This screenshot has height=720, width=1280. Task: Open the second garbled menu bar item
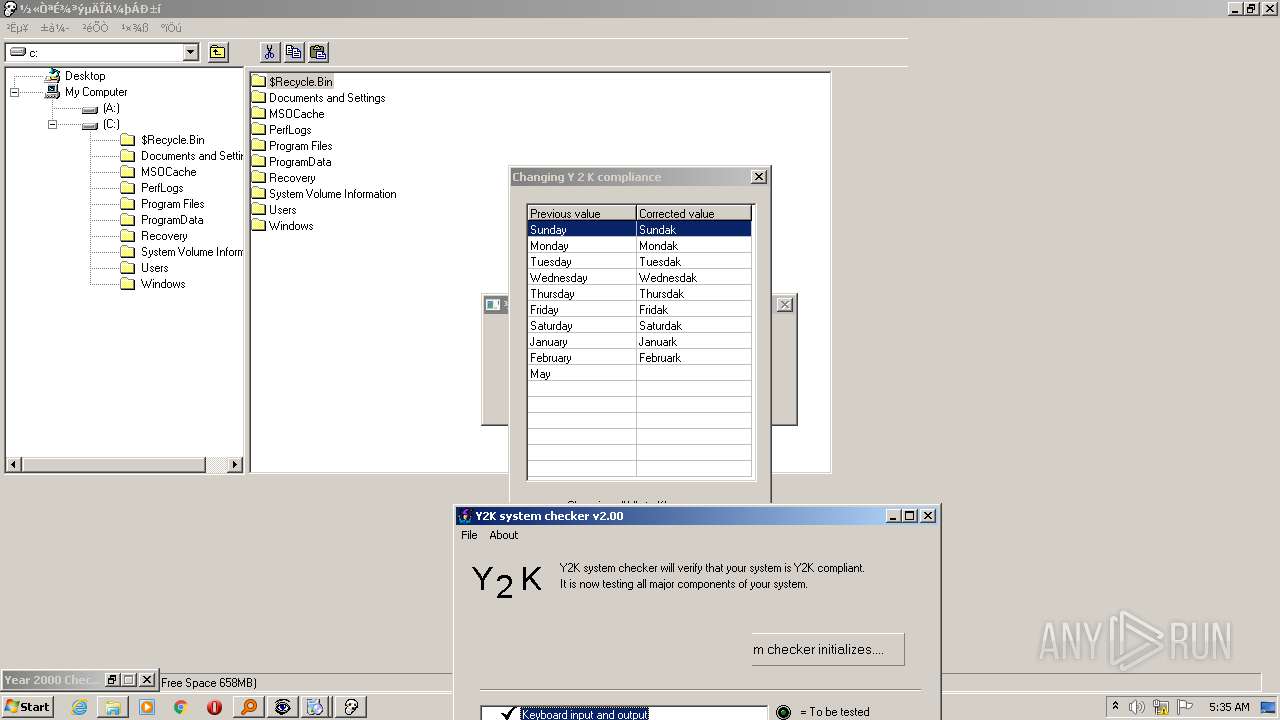click(55, 28)
